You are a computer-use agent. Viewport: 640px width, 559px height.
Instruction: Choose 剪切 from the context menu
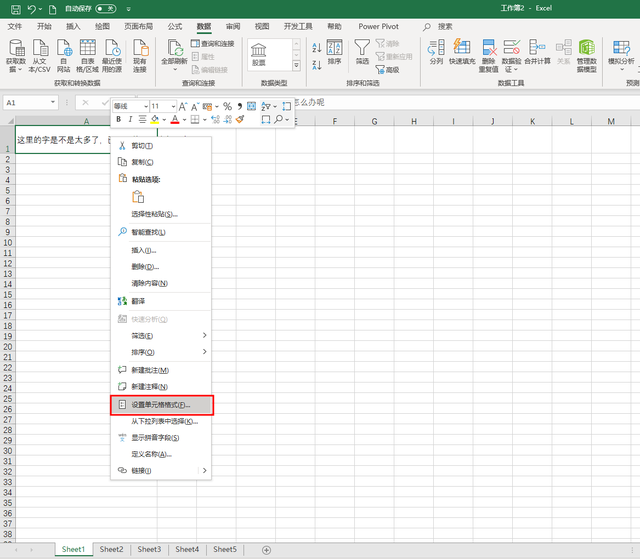coord(161,146)
